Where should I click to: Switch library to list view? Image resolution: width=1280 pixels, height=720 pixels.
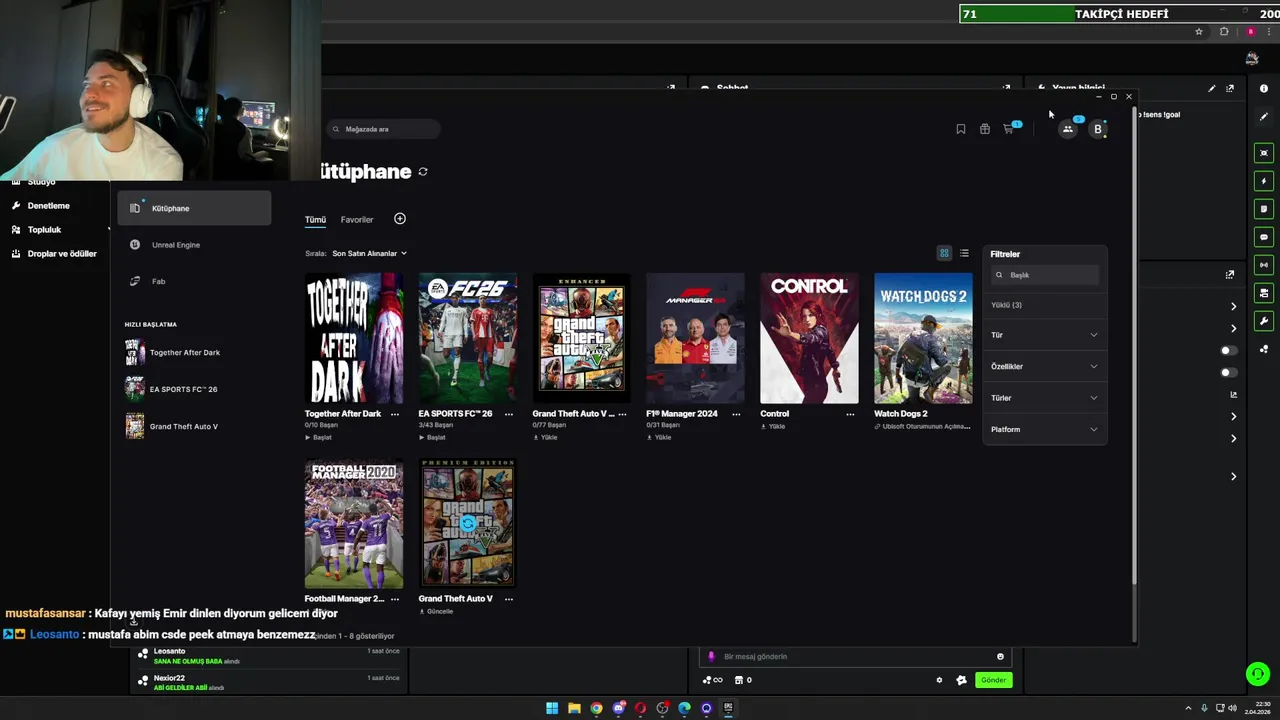click(964, 253)
